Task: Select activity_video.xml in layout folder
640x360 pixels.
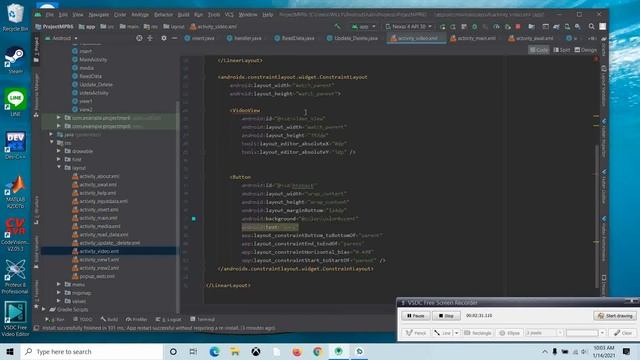Action: point(99,251)
